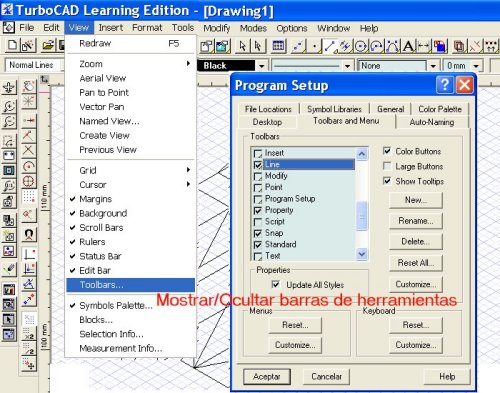Click the Reset All... button
This screenshot has width=500, height=393.
coord(416,263)
